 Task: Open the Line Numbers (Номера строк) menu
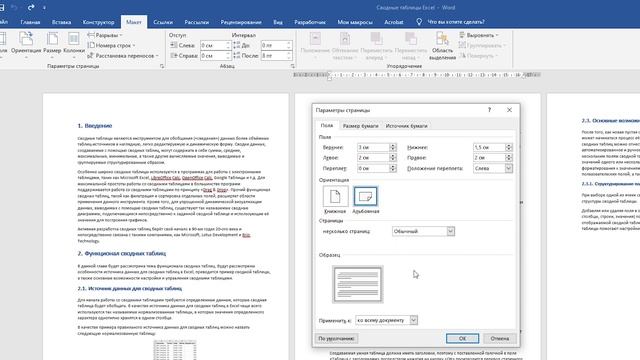pos(111,45)
